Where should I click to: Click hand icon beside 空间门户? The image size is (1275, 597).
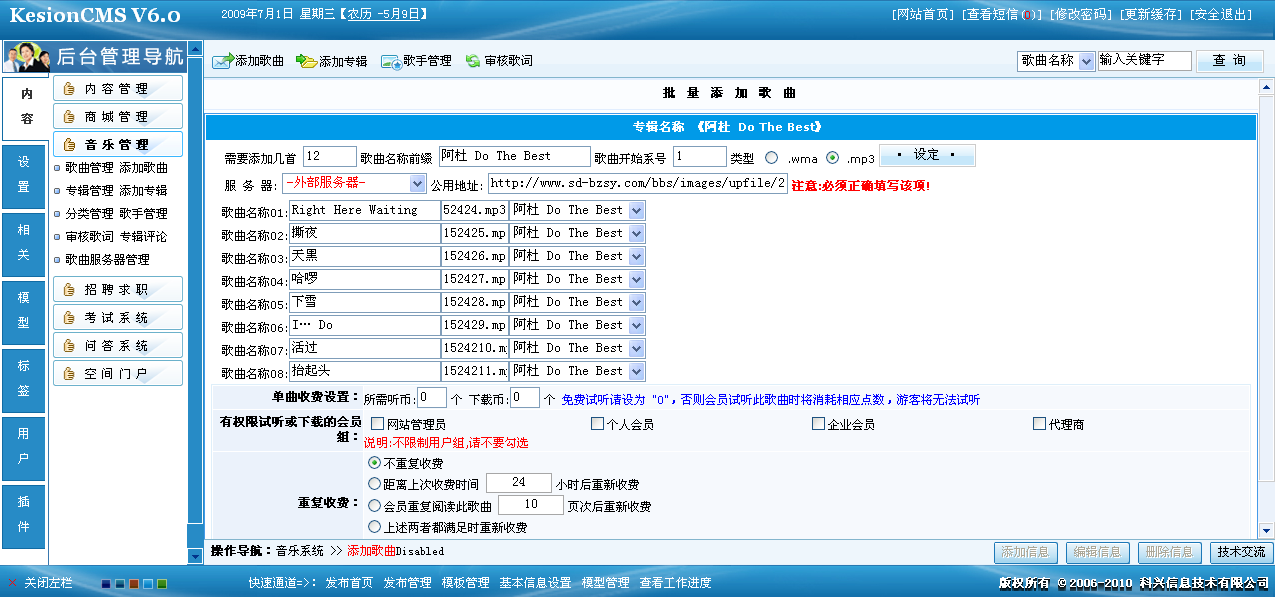pyautogui.click(x=69, y=374)
